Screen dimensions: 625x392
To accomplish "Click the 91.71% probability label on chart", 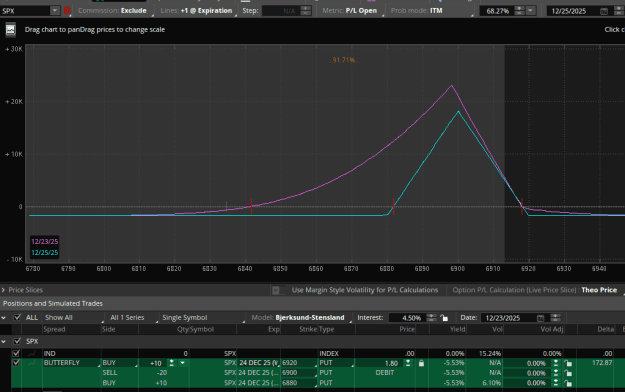I will tap(343, 60).
